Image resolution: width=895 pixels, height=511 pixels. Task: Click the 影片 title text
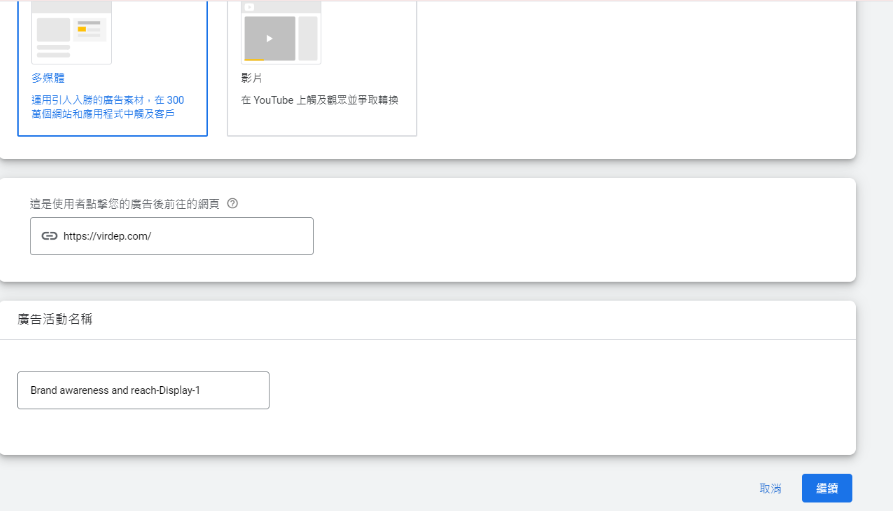coord(251,78)
